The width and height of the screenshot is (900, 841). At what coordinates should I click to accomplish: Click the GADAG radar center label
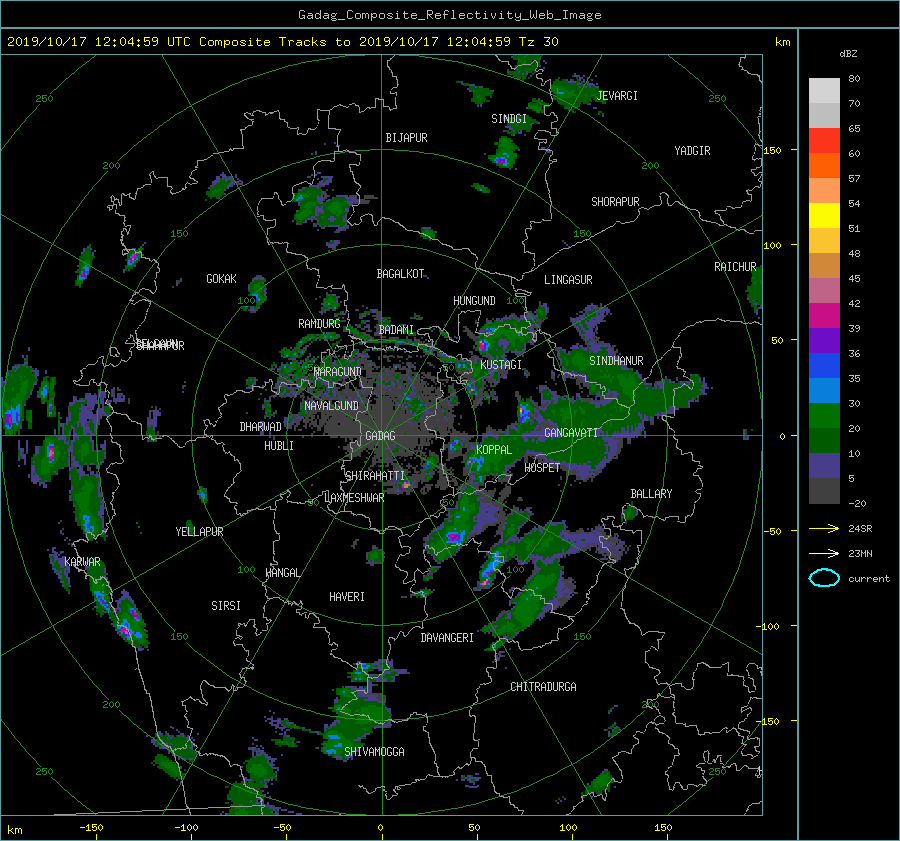[381, 436]
